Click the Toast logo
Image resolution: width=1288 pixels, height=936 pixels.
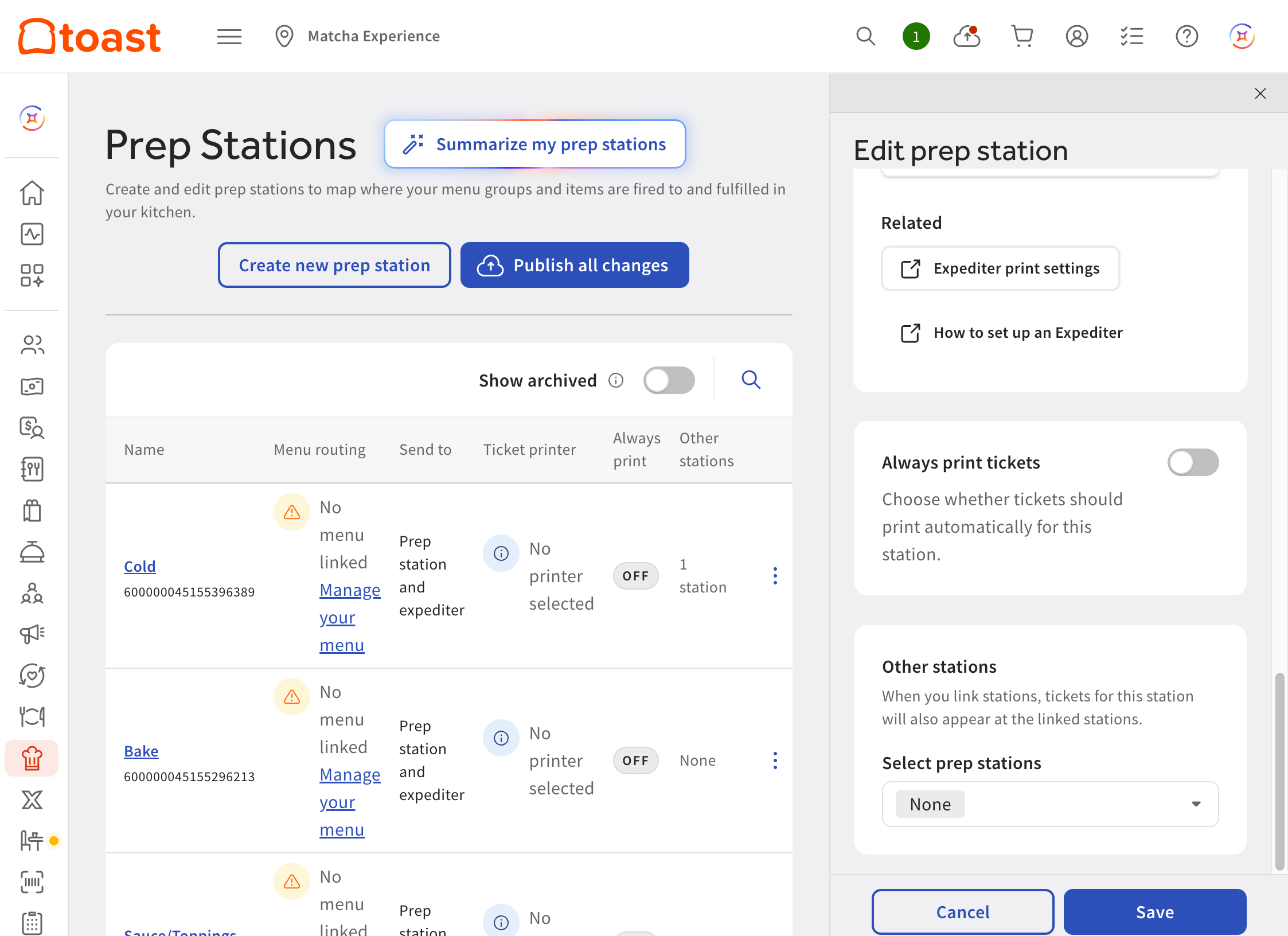(x=89, y=36)
